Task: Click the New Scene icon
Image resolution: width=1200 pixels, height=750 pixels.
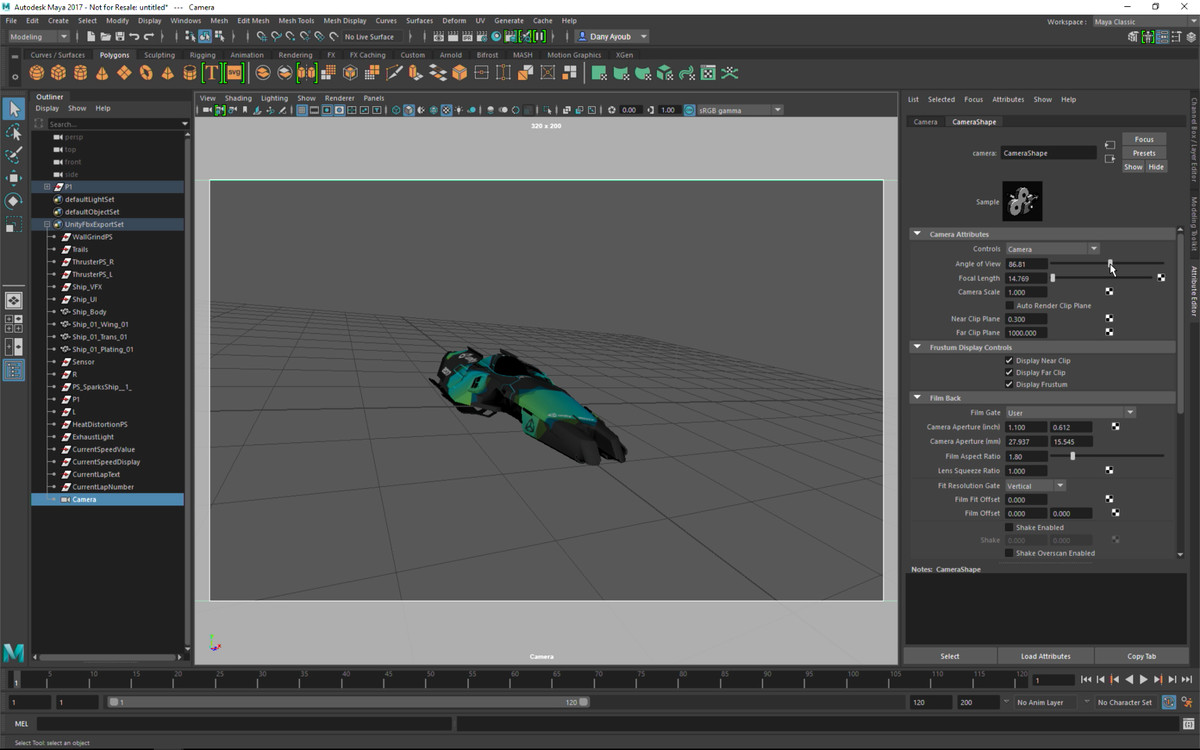Action: coord(92,37)
